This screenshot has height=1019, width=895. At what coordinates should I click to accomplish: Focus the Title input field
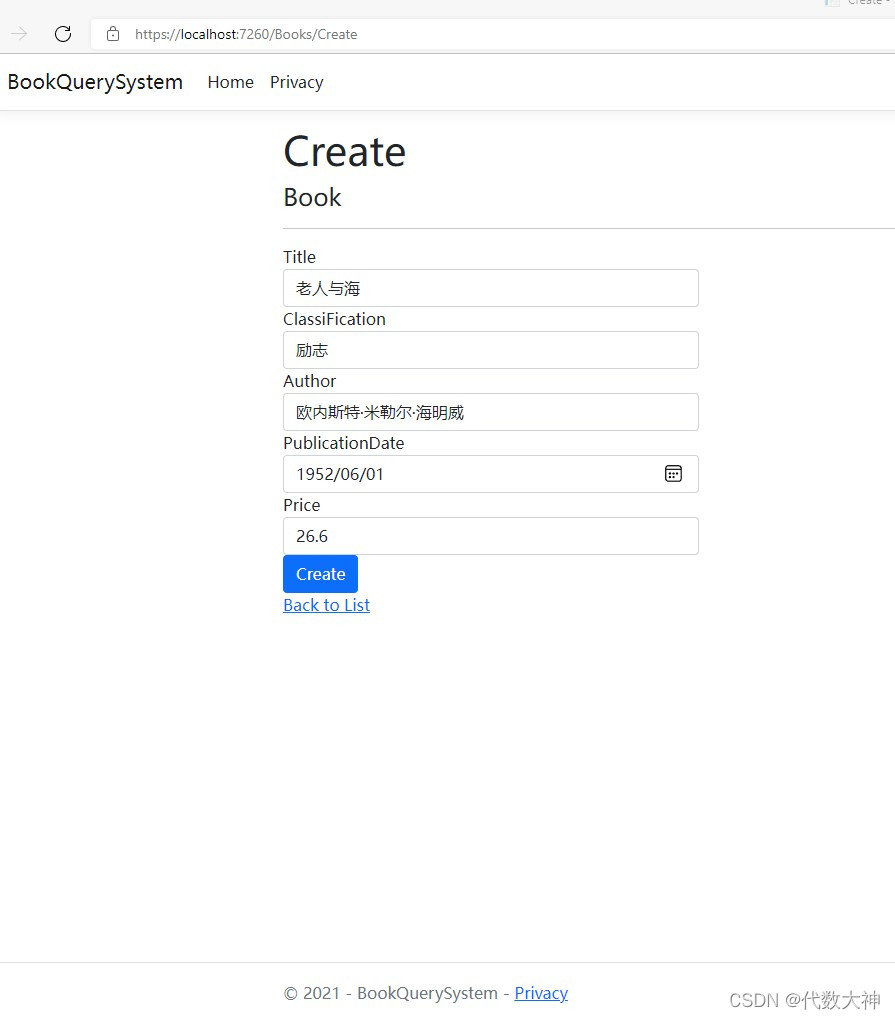click(x=491, y=288)
